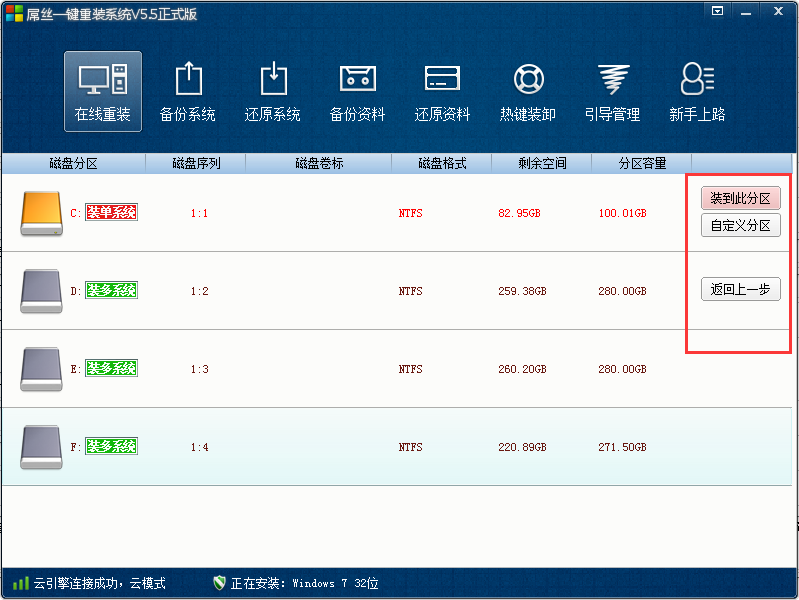Select the D: drive partition row icon

41,291
